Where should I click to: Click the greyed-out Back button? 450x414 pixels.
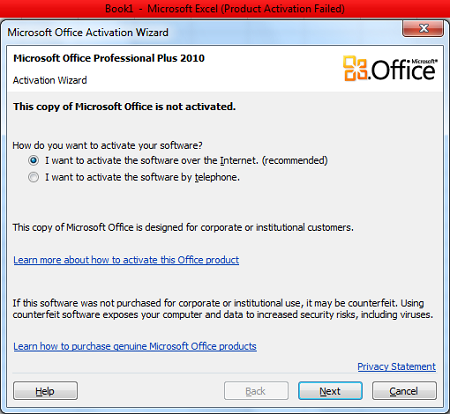point(256,391)
